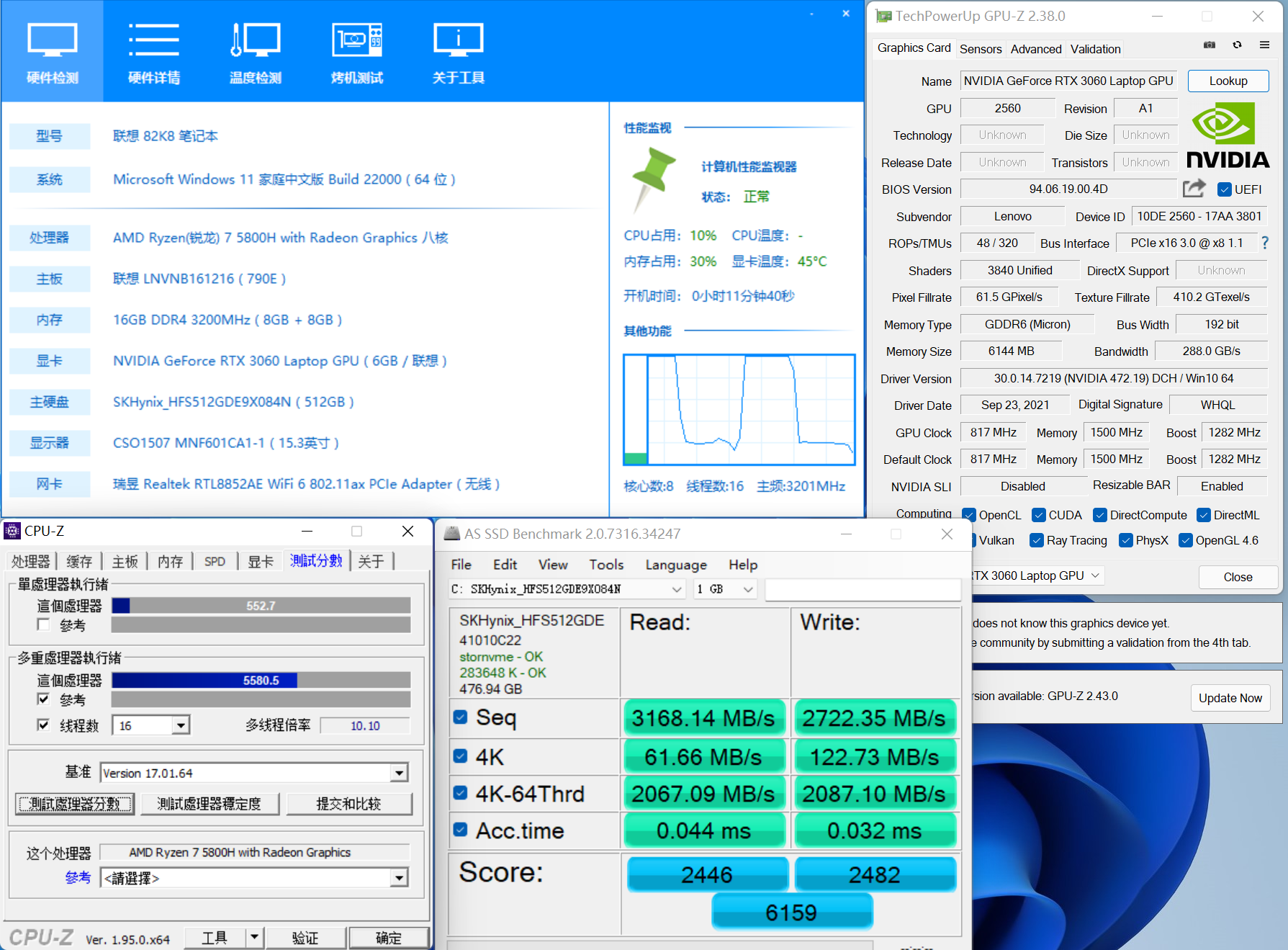Screen dimensions: 1288x950
Task: Click the Update Now button
Action: pos(1230,698)
